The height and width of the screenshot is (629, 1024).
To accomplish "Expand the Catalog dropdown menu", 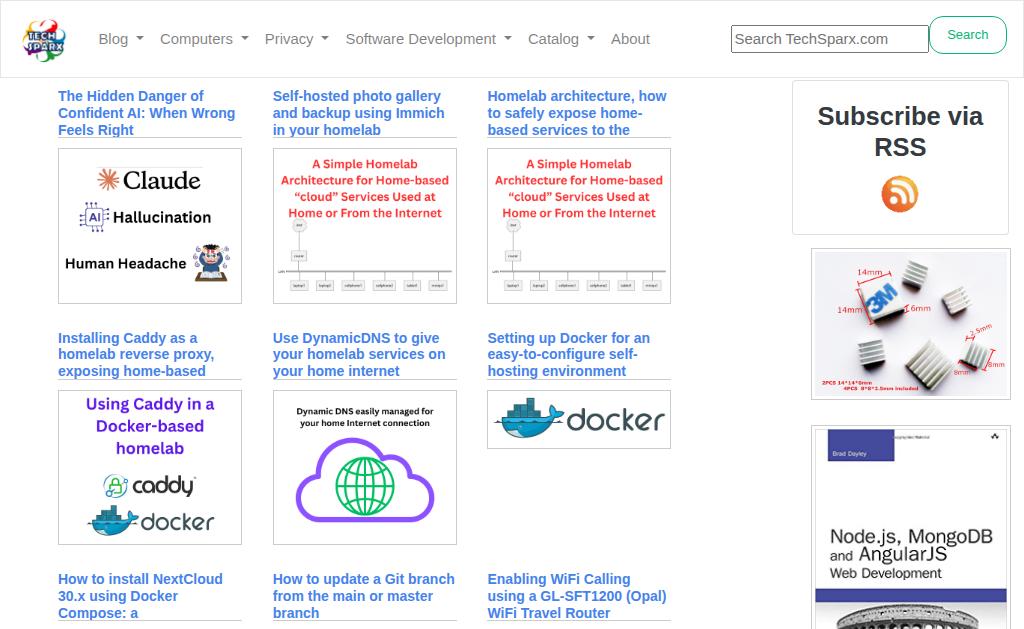I will tap(561, 39).
